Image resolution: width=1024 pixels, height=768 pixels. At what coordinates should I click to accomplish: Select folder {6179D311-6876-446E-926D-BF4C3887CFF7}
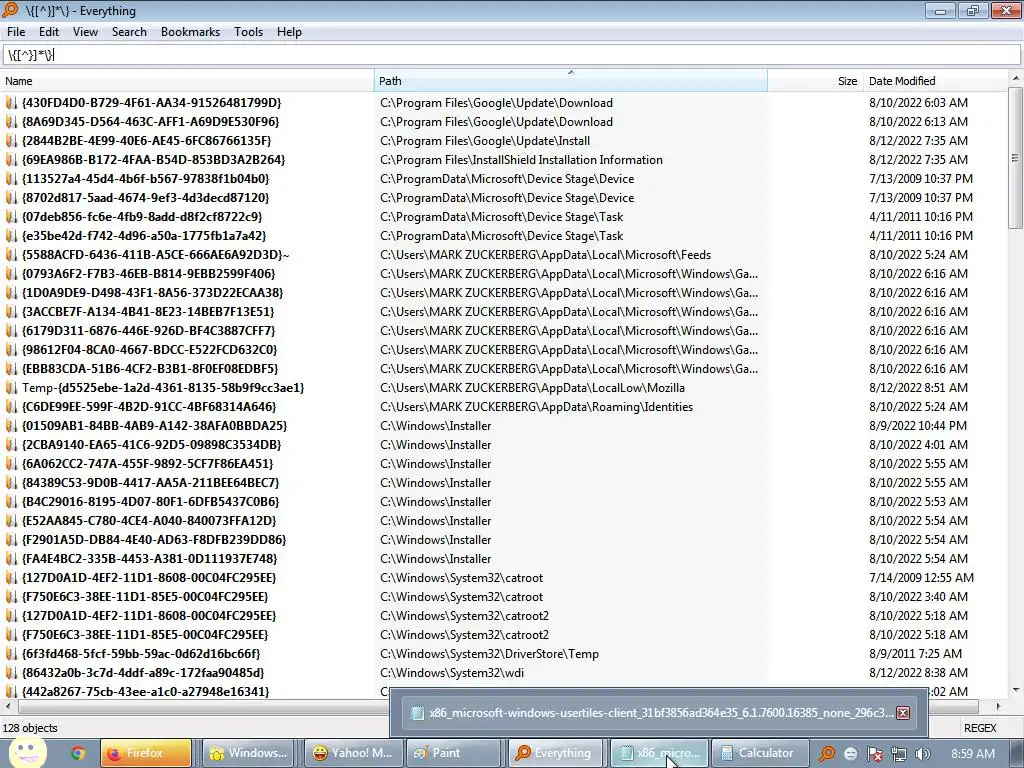point(148,330)
